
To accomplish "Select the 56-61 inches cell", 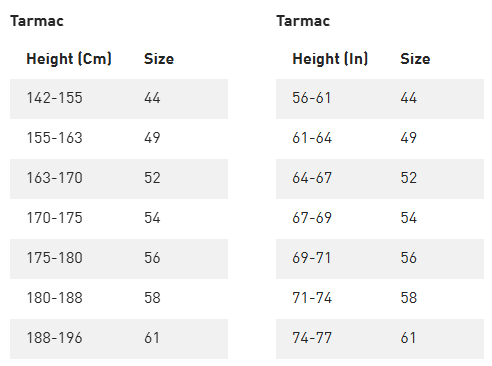I will (312, 98).
